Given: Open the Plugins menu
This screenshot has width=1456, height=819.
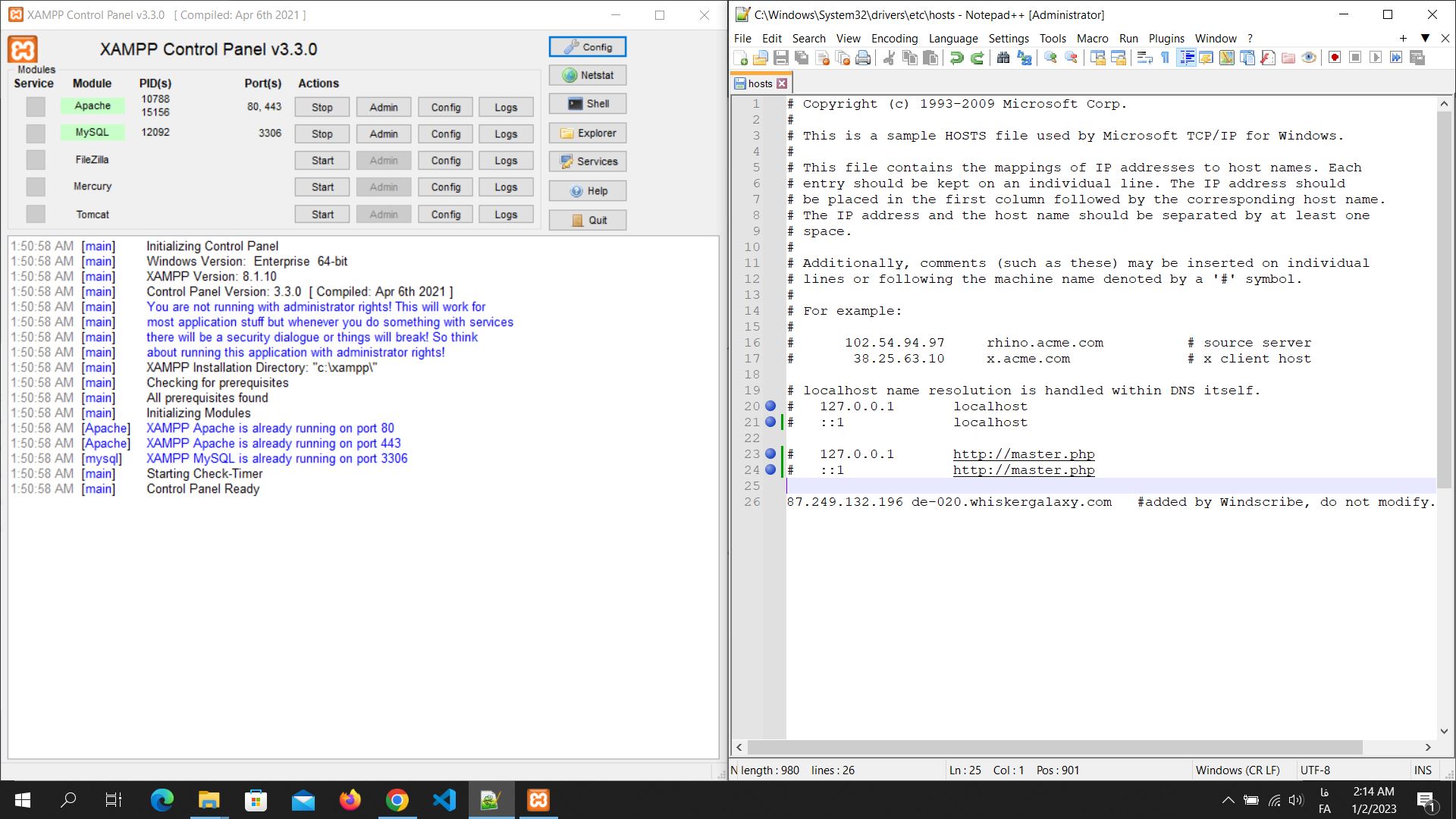Looking at the screenshot, I should 1166,38.
